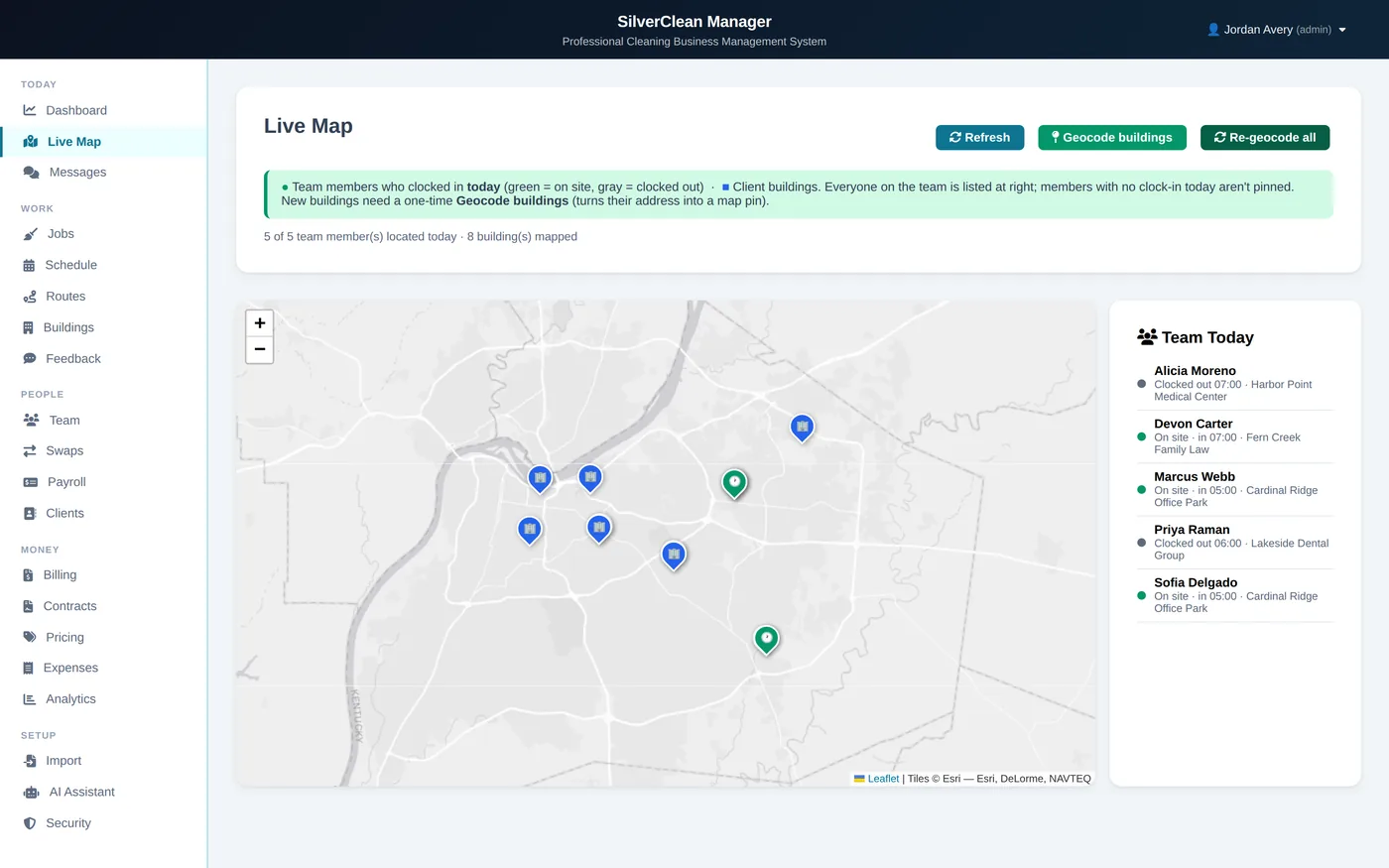The height and width of the screenshot is (868, 1389).
Task: Click Marcus Webb's team entry
Action: tap(1234, 489)
